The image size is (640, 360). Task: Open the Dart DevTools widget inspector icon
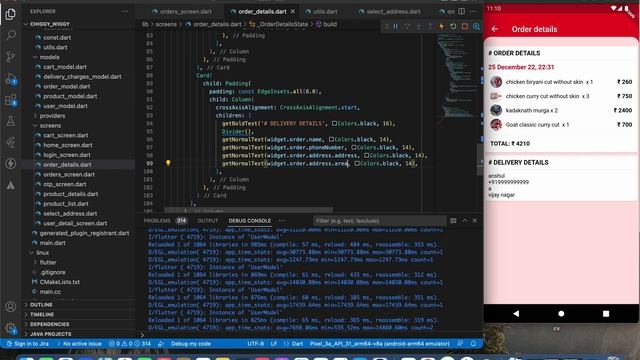(476, 27)
